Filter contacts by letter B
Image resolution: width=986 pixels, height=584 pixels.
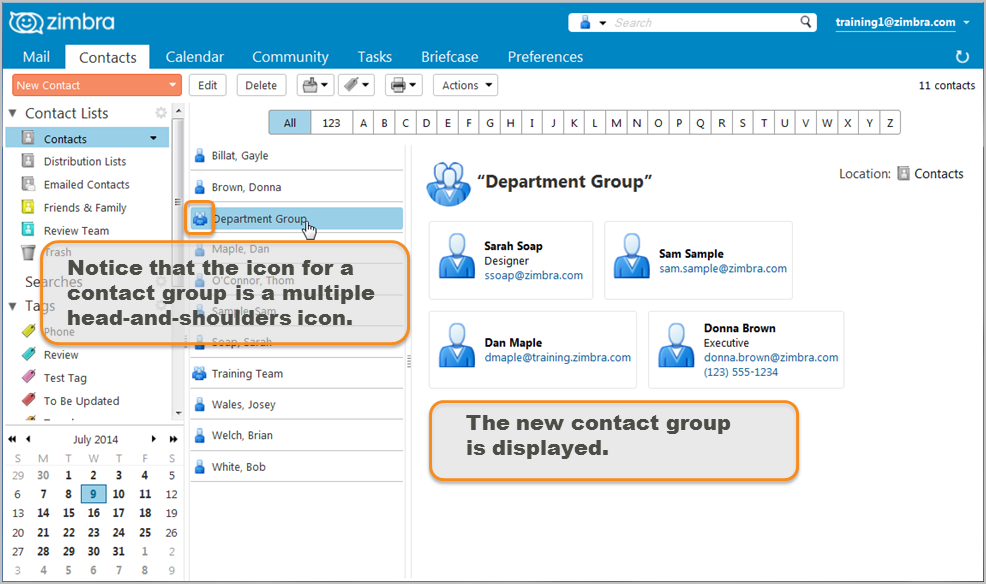click(x=384, y=123)
